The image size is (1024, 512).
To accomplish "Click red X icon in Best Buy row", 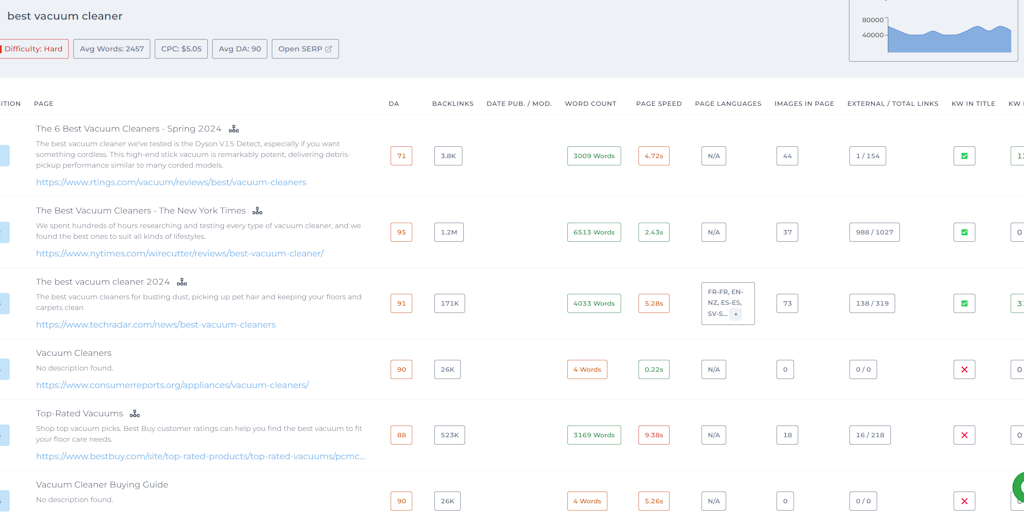I will (x=964, y=435).
